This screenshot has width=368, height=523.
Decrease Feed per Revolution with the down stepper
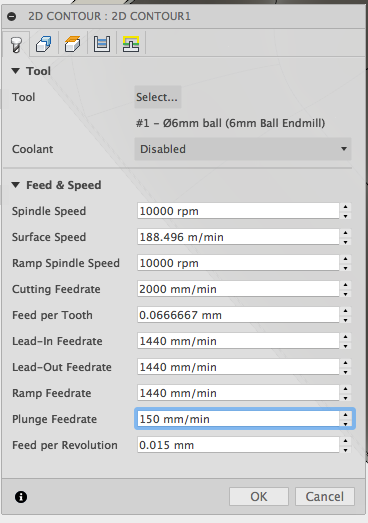tap(346, 450)
